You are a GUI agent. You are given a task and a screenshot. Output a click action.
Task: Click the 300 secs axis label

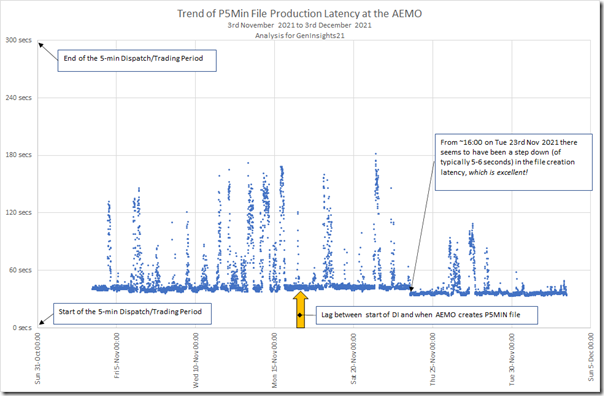coord(18,40)
